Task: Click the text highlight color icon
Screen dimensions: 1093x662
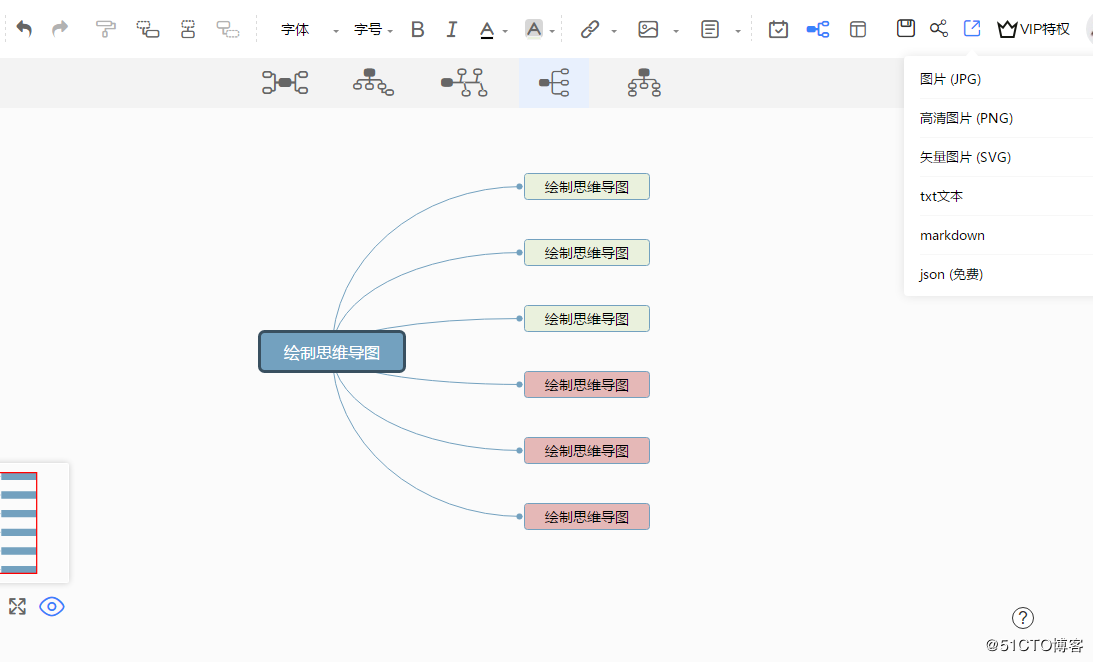Action: point(533,29)
